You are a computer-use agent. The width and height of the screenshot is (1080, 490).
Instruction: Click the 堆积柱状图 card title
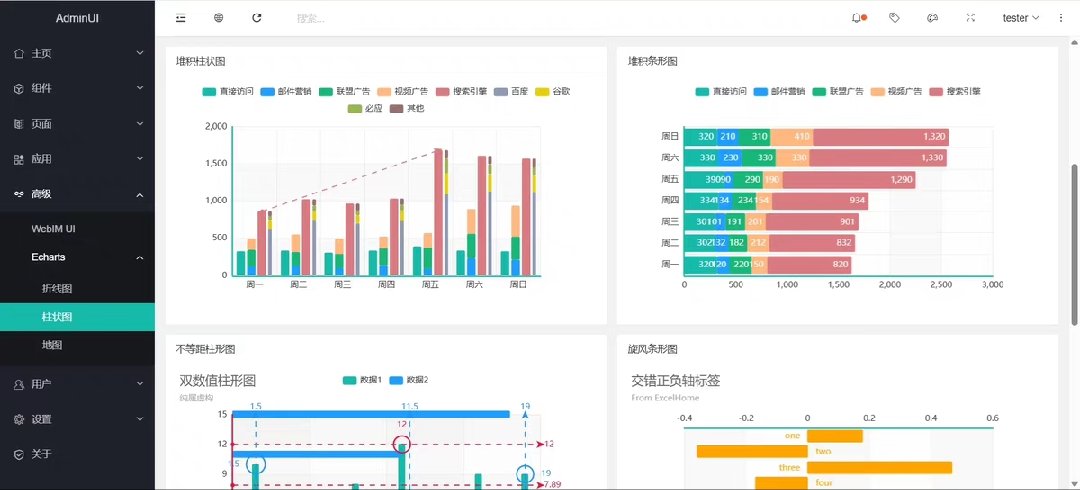pos(200,61)
